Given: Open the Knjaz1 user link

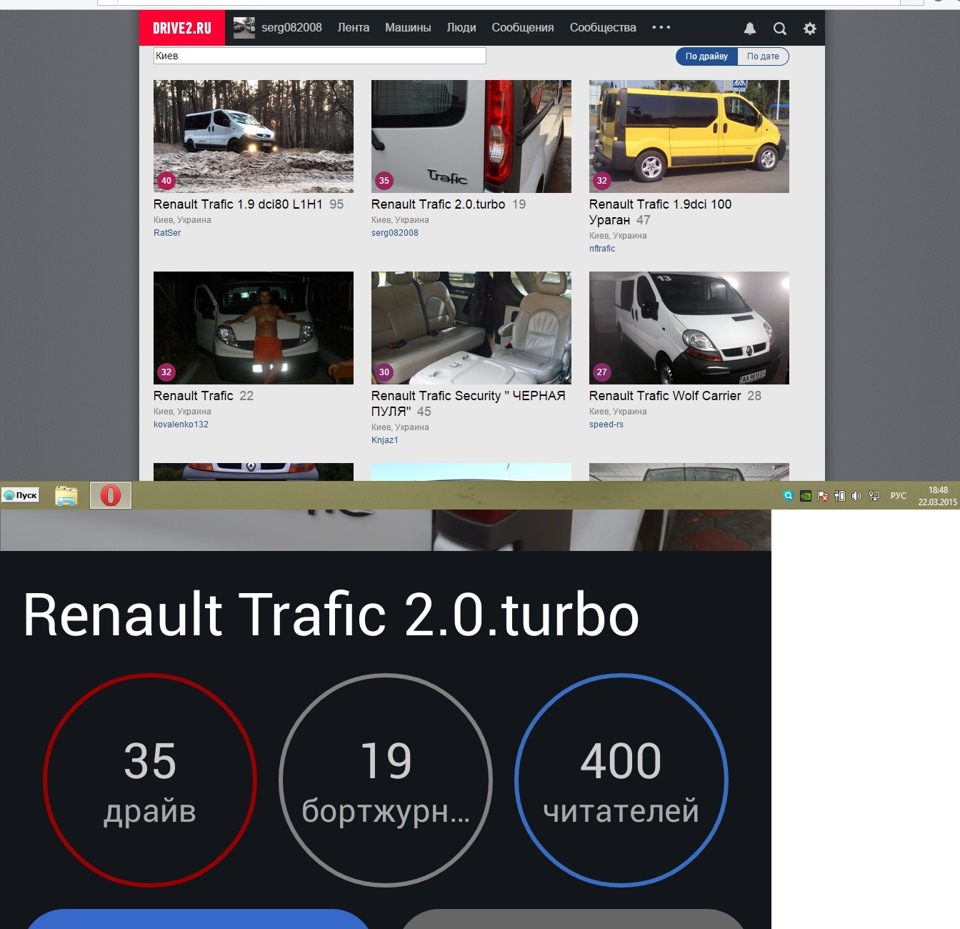Looking at the screenshot, I should click(x=384, y=440).
